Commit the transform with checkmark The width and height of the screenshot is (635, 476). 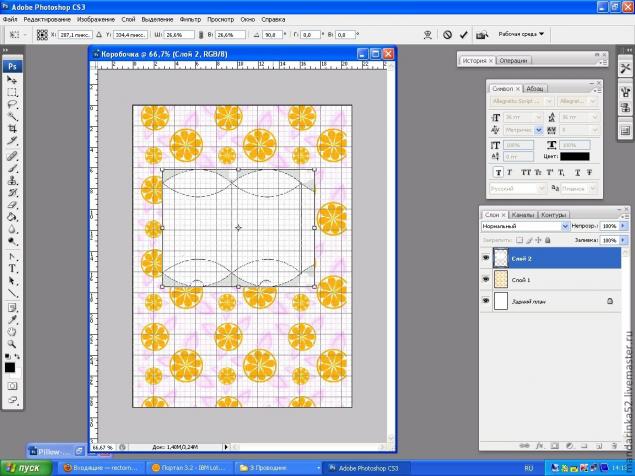[464, 35]
